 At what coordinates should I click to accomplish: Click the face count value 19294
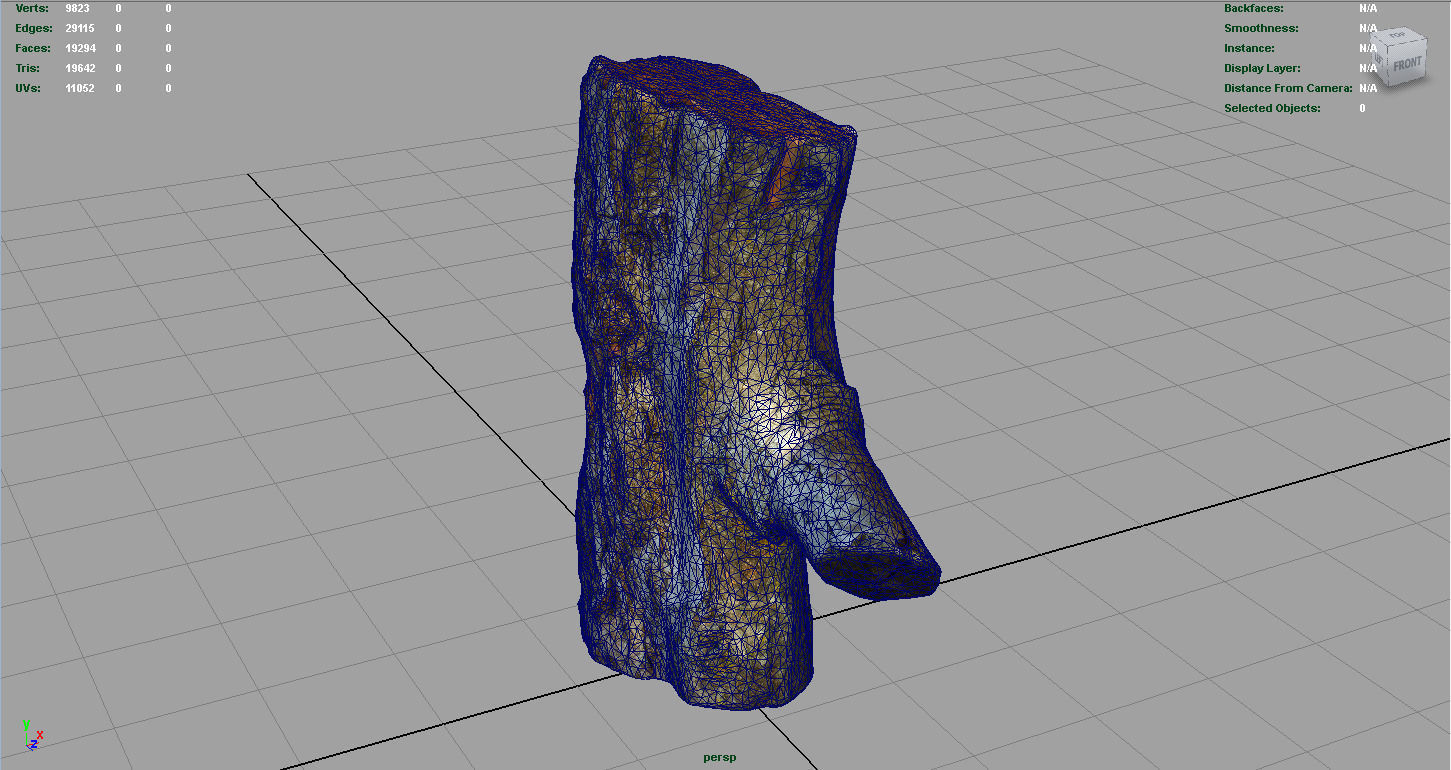point(80,48)
